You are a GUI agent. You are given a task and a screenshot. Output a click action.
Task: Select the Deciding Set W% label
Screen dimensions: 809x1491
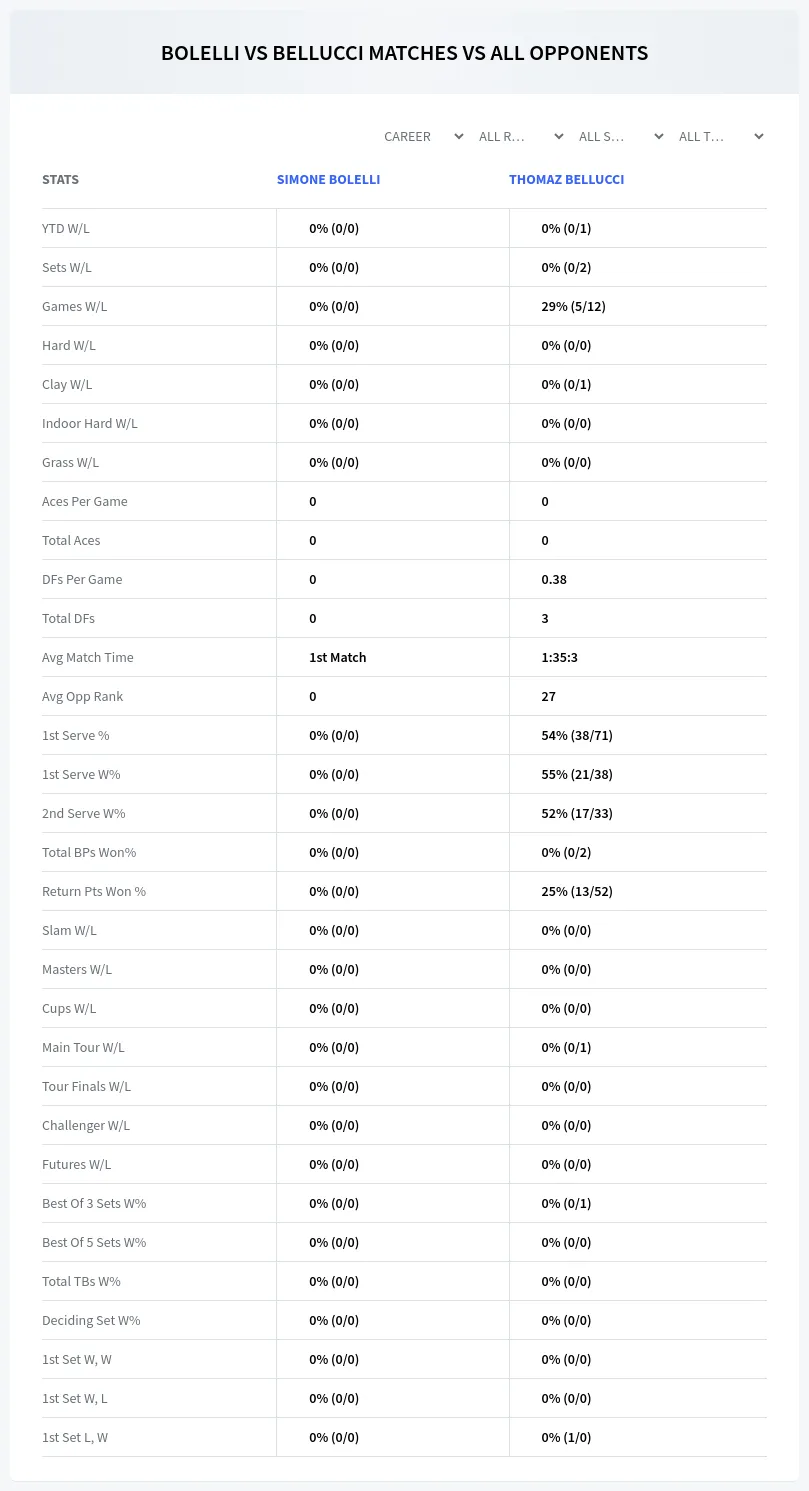click(91, 1320)
